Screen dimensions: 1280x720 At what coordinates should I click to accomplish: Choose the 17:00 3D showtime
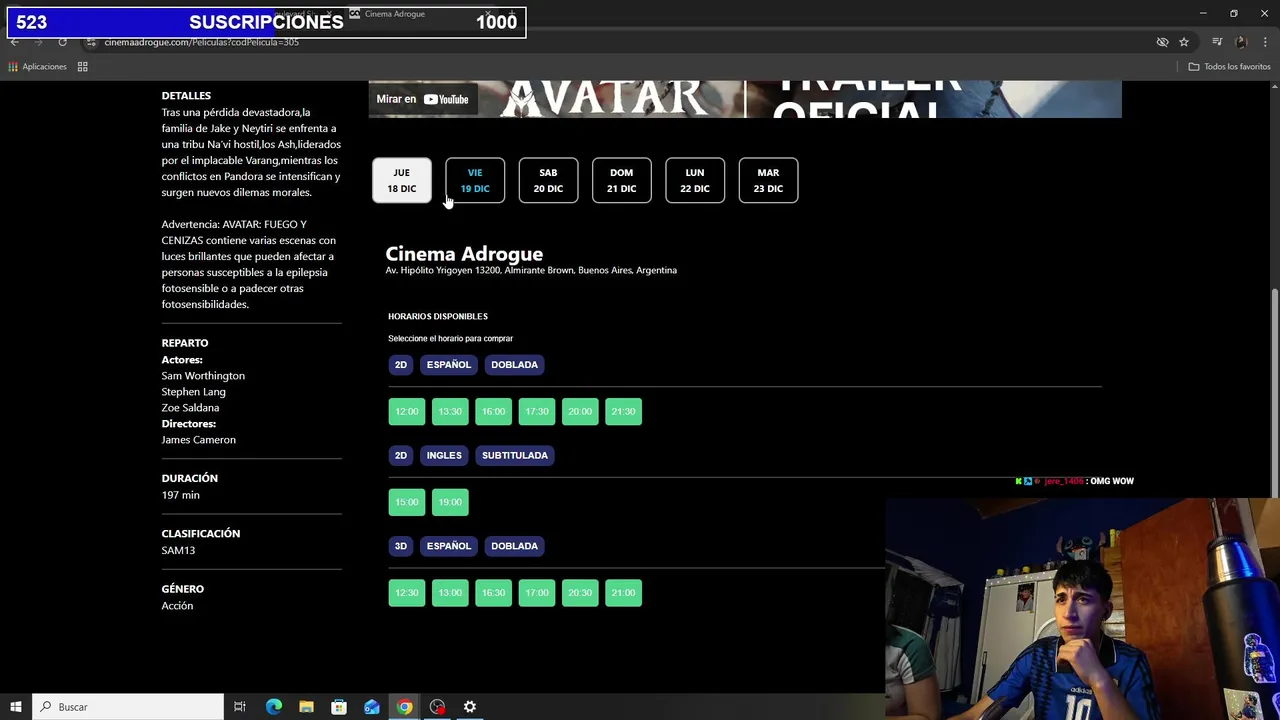tap(537, 593)
